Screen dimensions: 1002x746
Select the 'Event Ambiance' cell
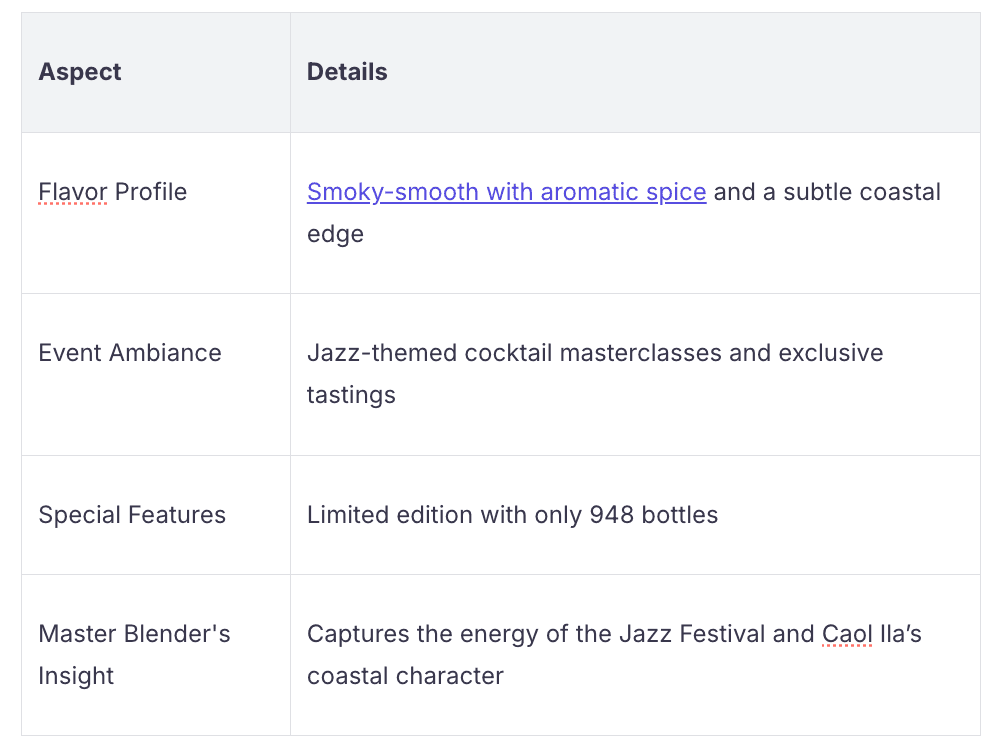pyautogui.click(x=130, y=353)
